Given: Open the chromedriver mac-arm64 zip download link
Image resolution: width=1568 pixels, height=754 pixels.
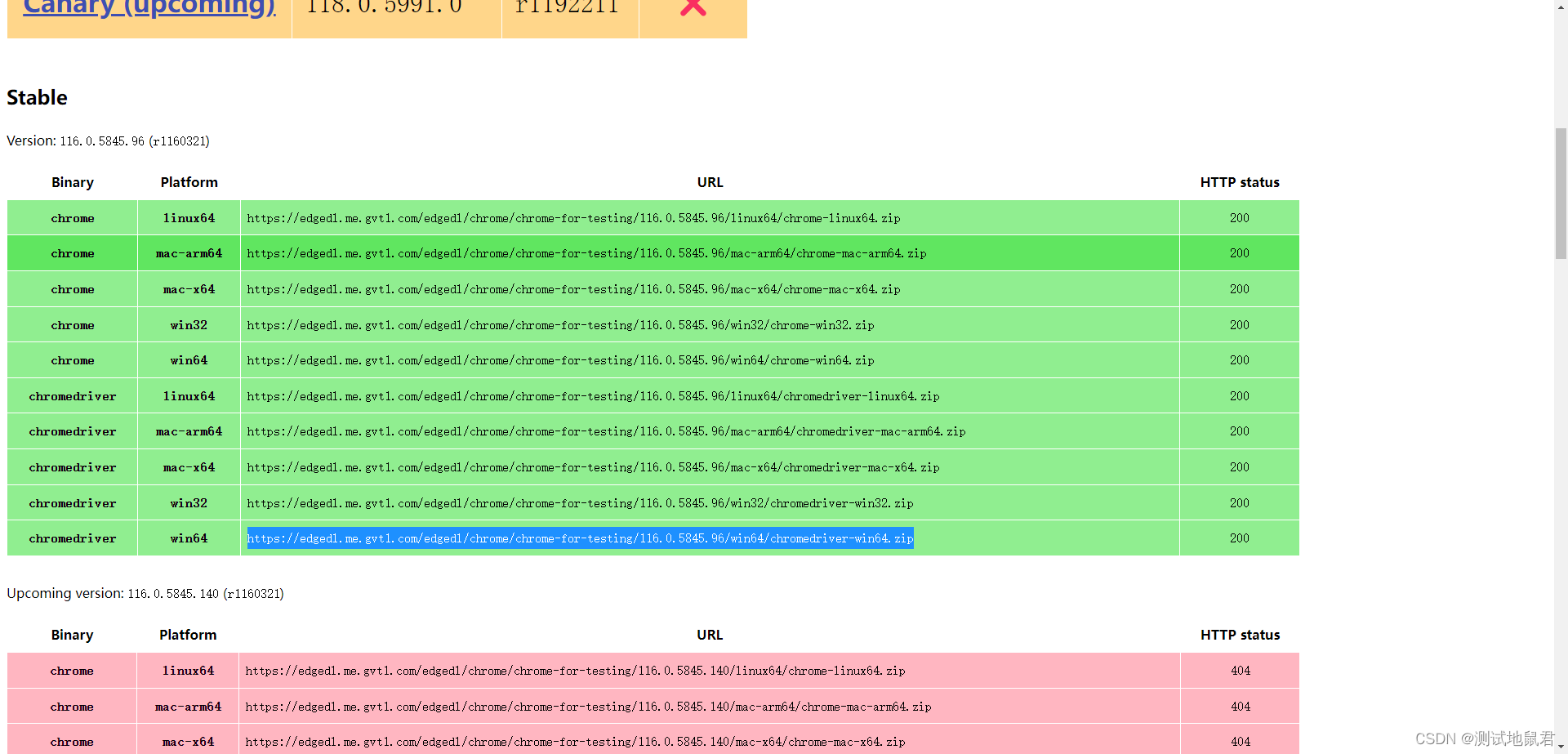Looking at the screenshot, I should tap(606, 431).
